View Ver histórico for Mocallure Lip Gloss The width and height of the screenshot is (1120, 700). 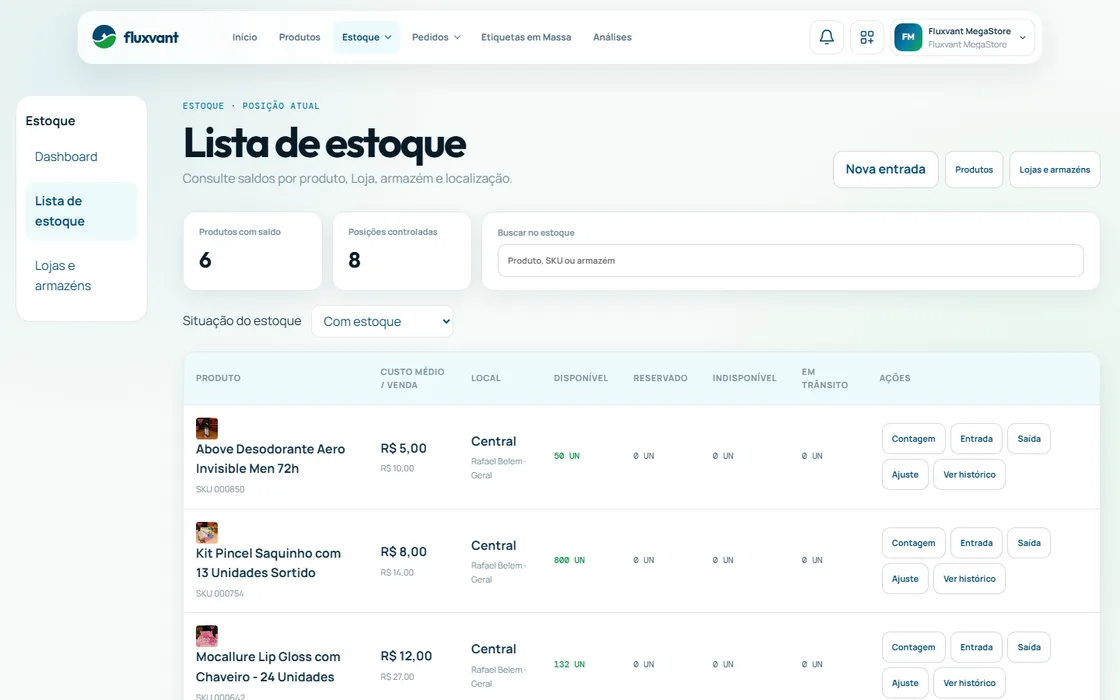coord(969,683)
